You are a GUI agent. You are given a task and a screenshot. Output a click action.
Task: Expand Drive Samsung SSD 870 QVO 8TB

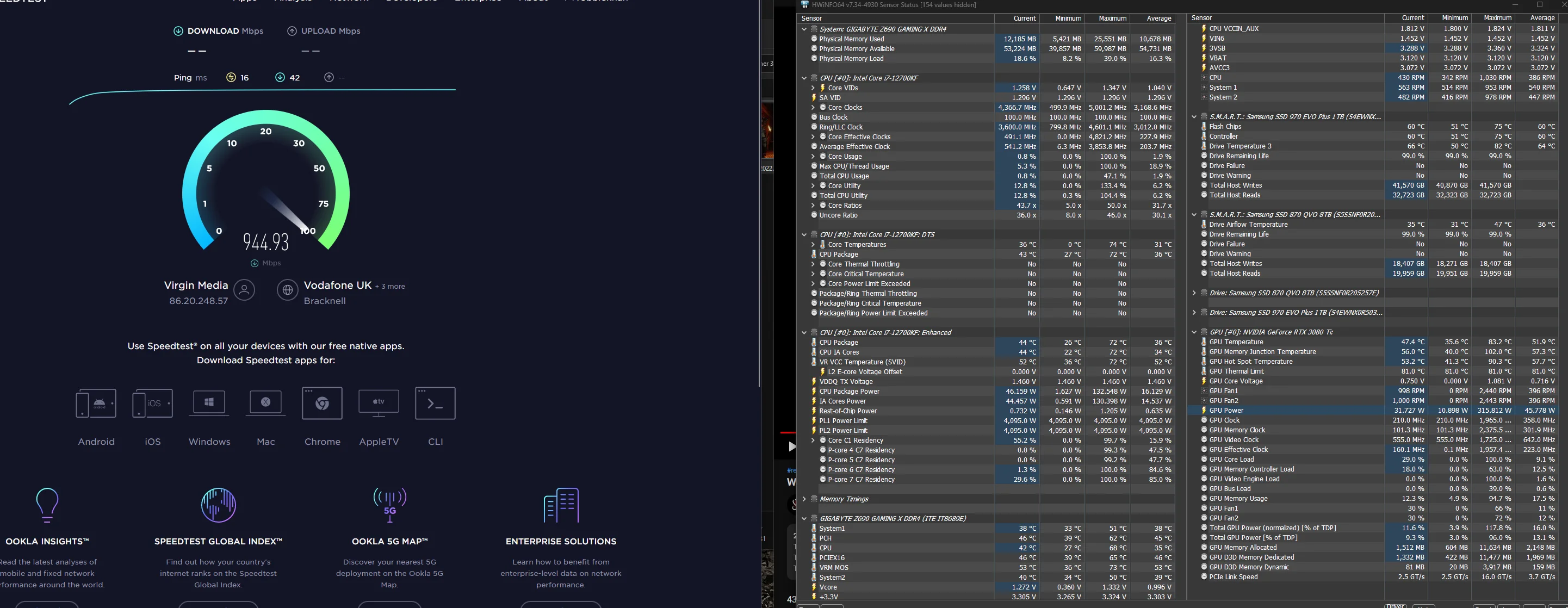pos(1194,293)
